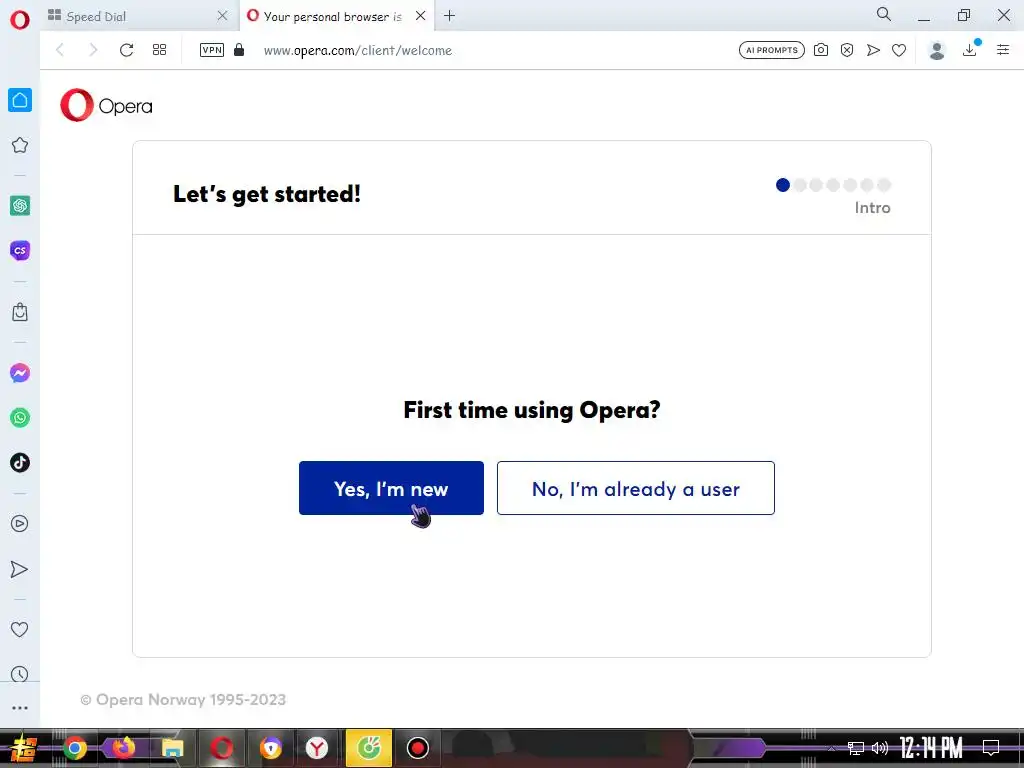Open the ad blocker shield icon
This screenshot has width=1024, height=768.
(847, 50)
